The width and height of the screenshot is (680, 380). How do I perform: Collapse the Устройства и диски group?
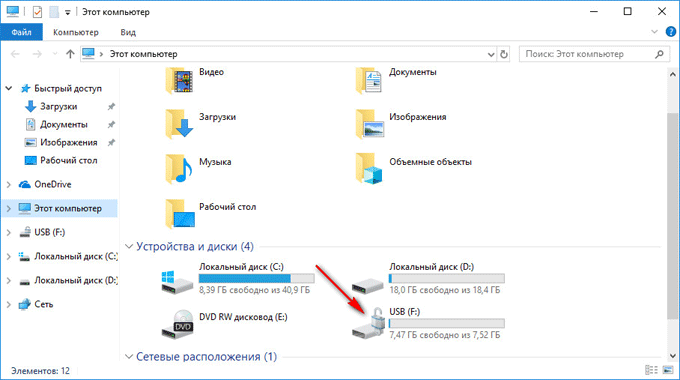pyautogui.click(x=129, y=246)
